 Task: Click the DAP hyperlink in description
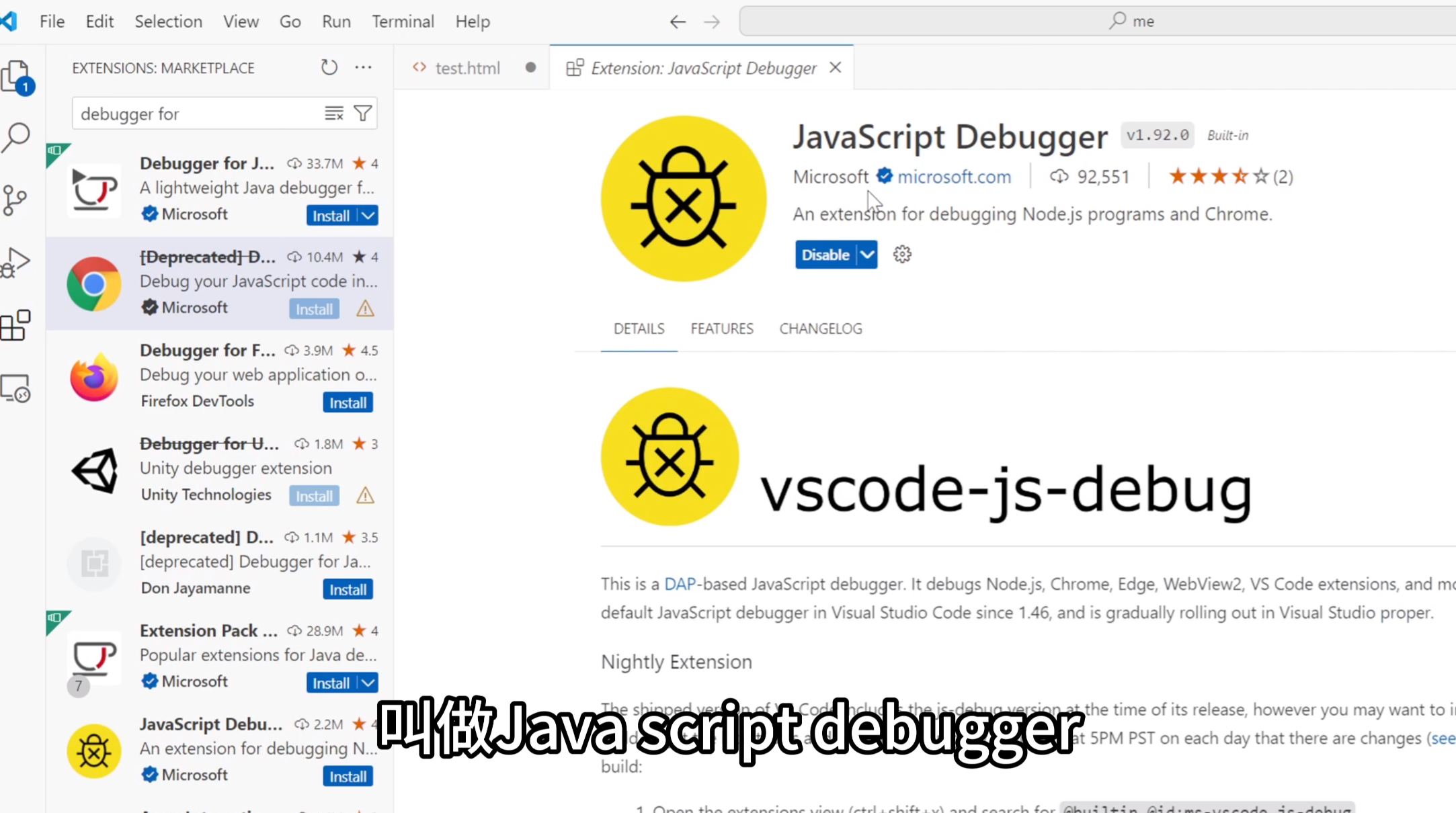point(679,584)
